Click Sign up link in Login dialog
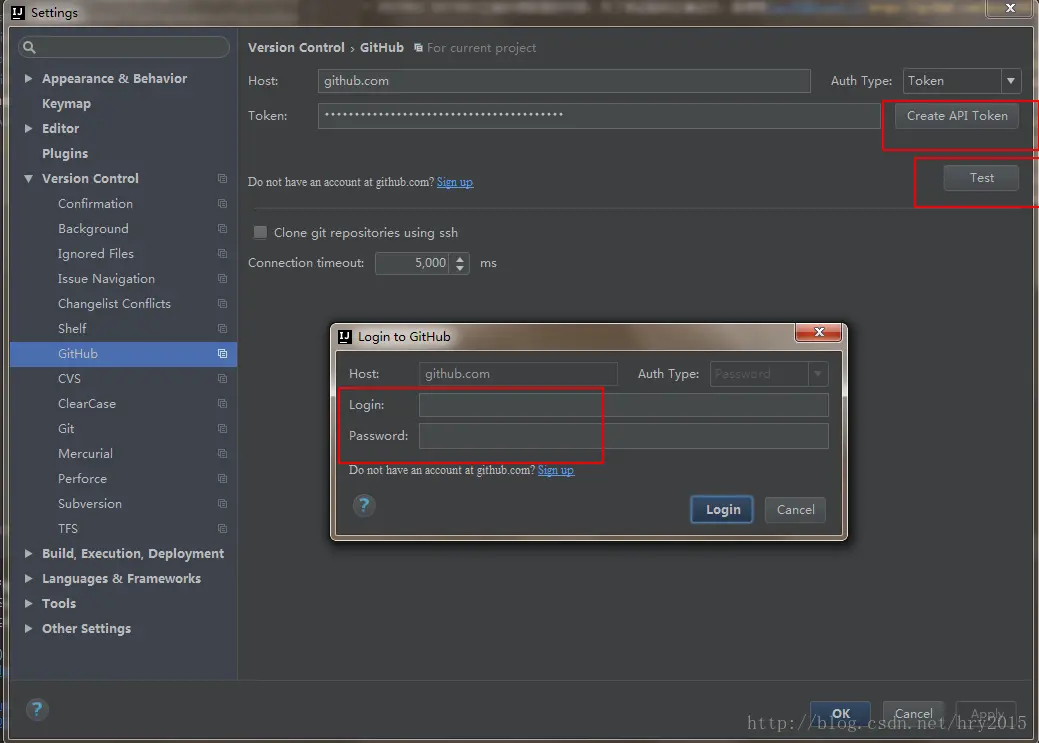Viewport: 1039px width, 743px height. [x=556, y=470]
